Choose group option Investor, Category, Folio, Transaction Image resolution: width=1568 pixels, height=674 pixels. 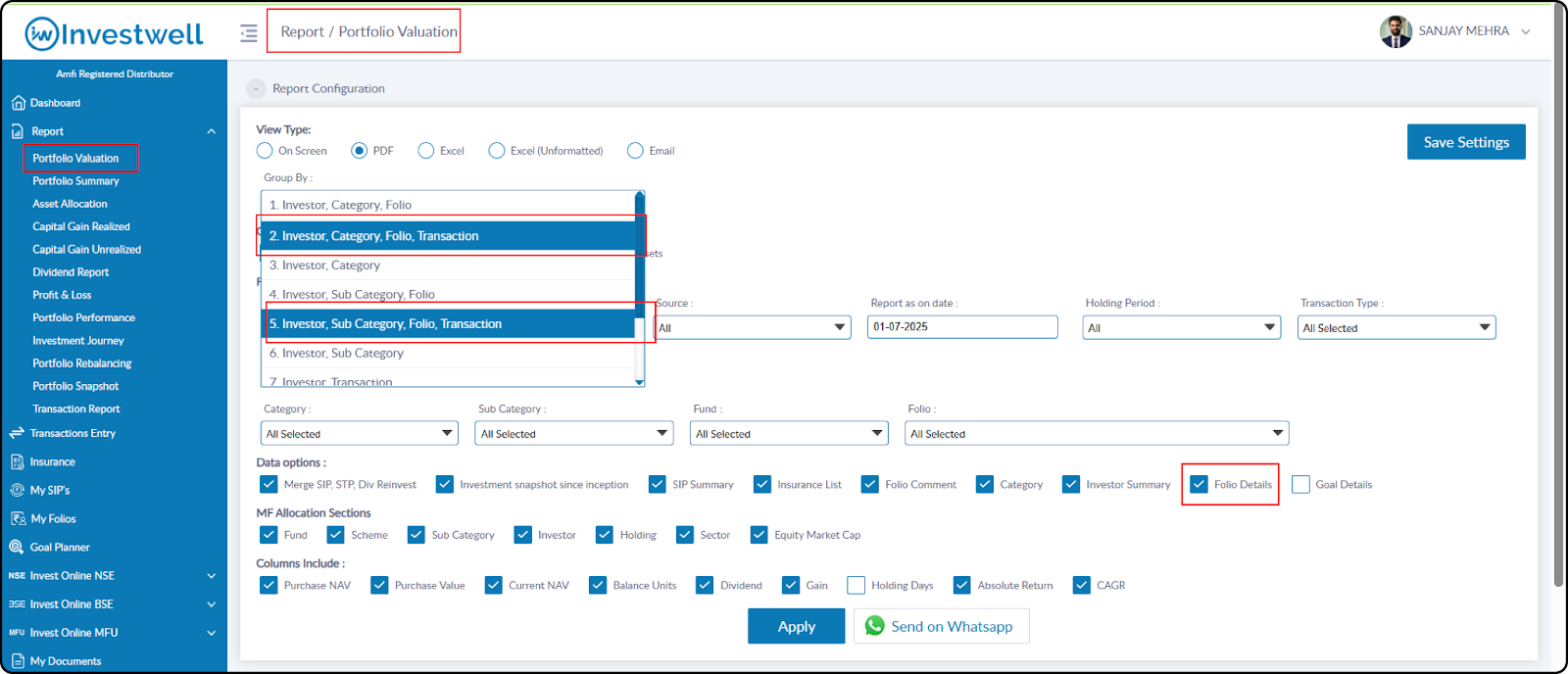[x=448, y=236]
